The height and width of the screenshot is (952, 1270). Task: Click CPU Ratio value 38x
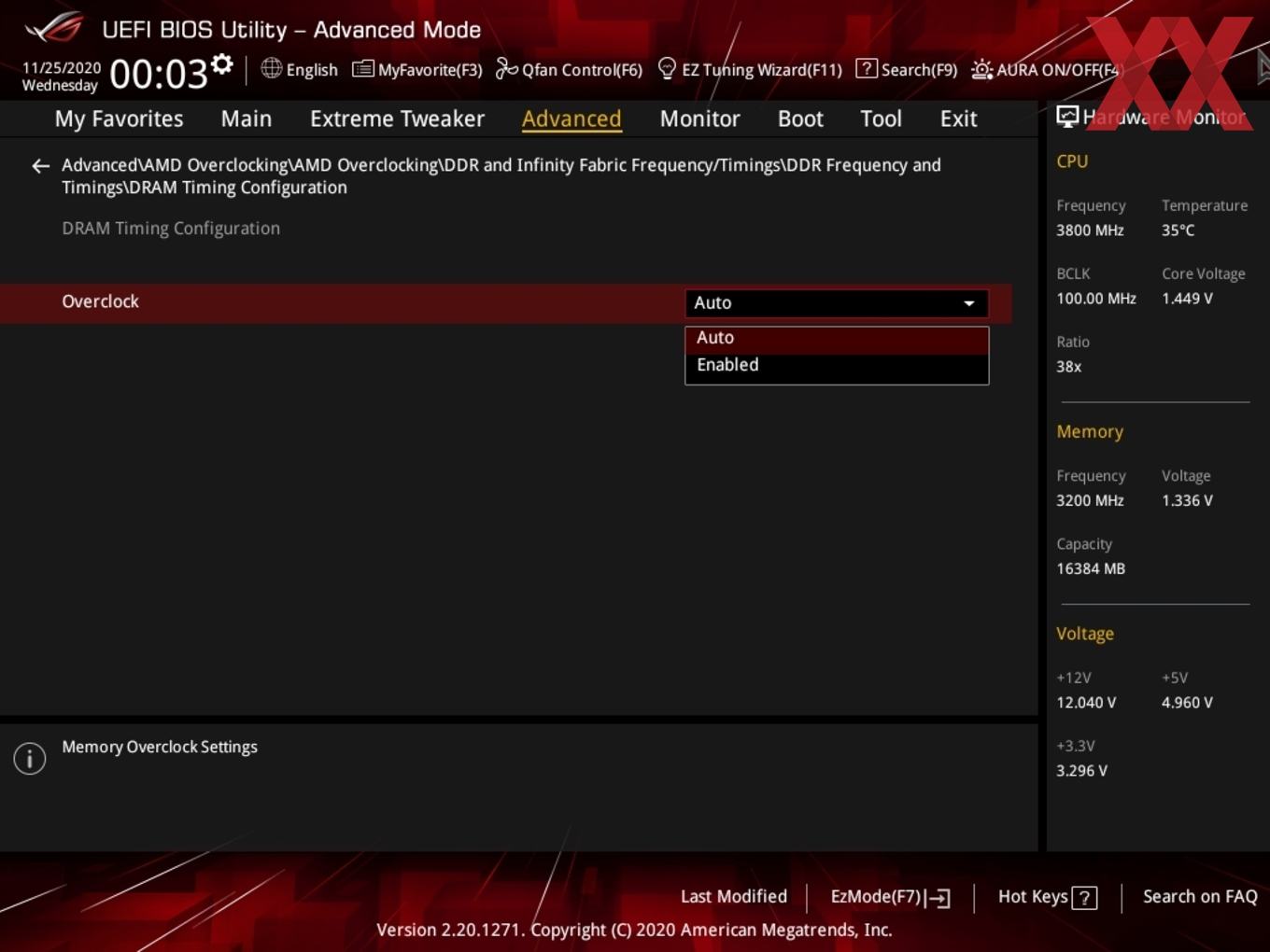click(1068, 367)
